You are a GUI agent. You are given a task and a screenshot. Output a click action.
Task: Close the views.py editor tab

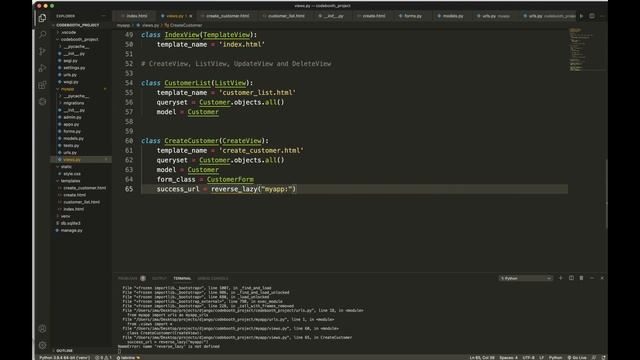click(x=191, y=16)
